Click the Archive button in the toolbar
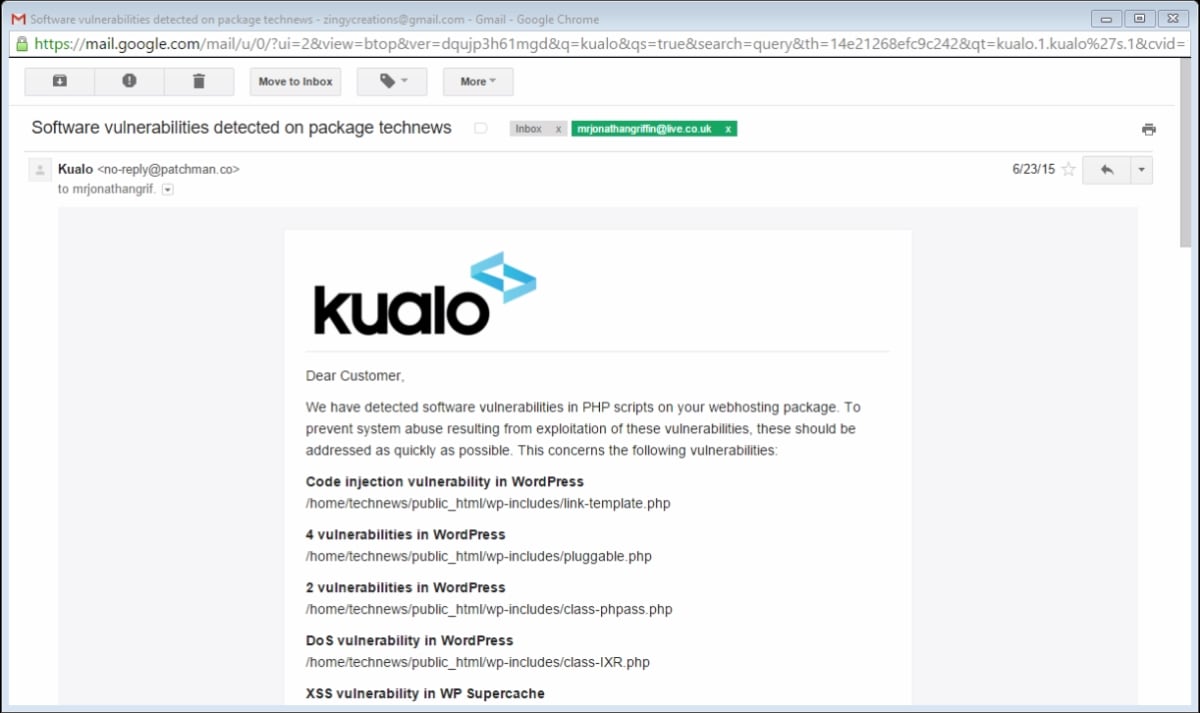The width and height of the screenshot is (1200, 713). pyautogui.click(x=60, y=82)
